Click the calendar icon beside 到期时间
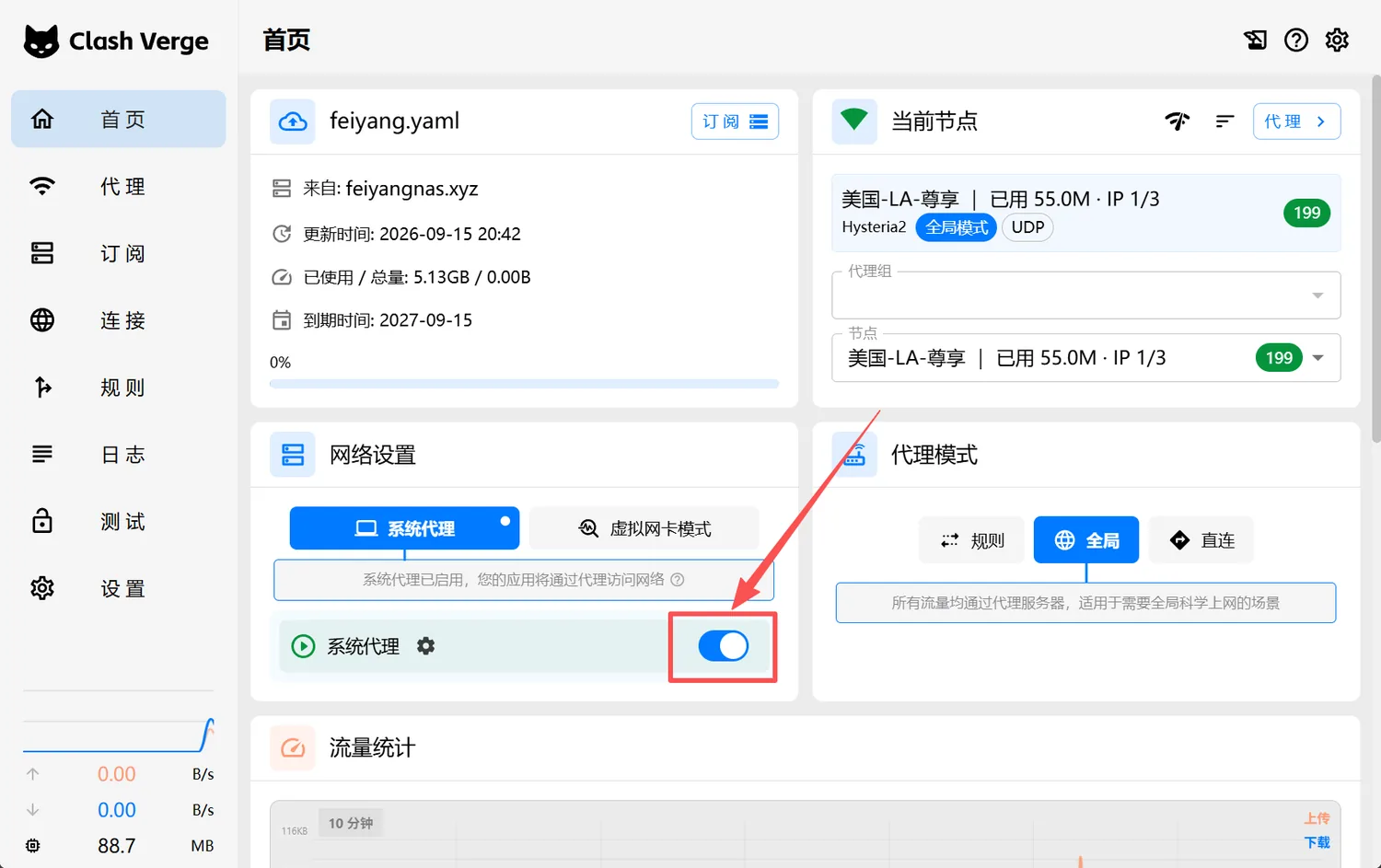 coord(282,320)
